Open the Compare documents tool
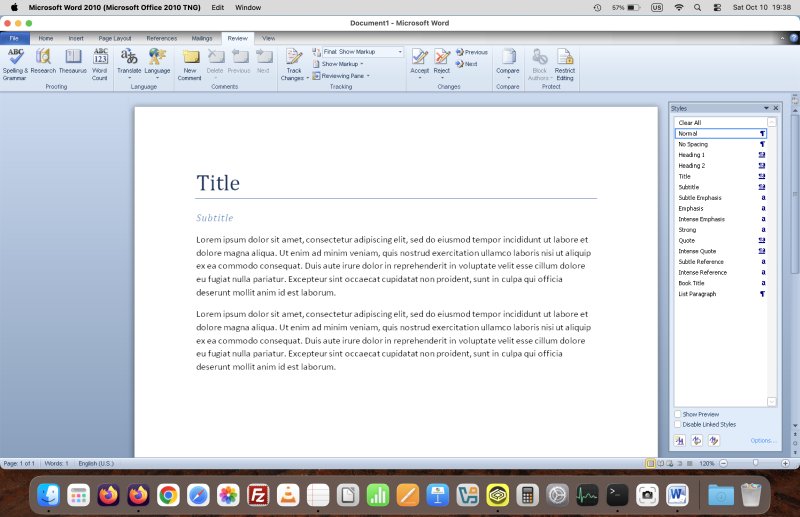 click(508, 63)
